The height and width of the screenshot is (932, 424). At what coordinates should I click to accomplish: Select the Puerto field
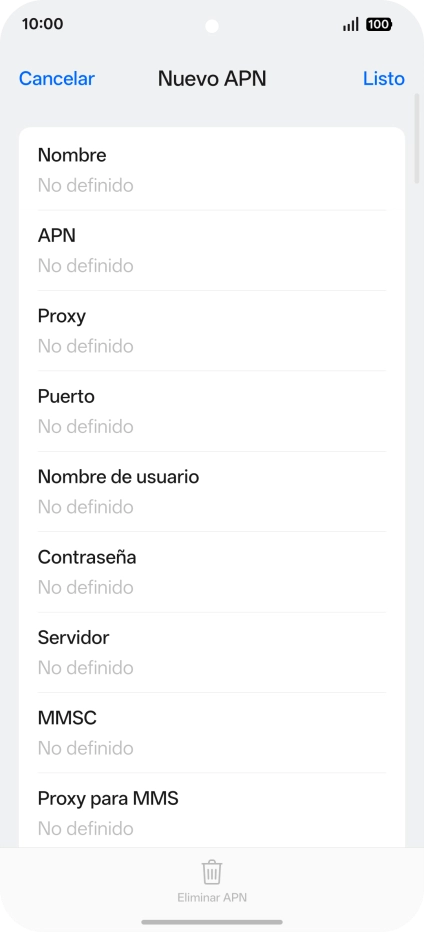click(x=212, y=411)
